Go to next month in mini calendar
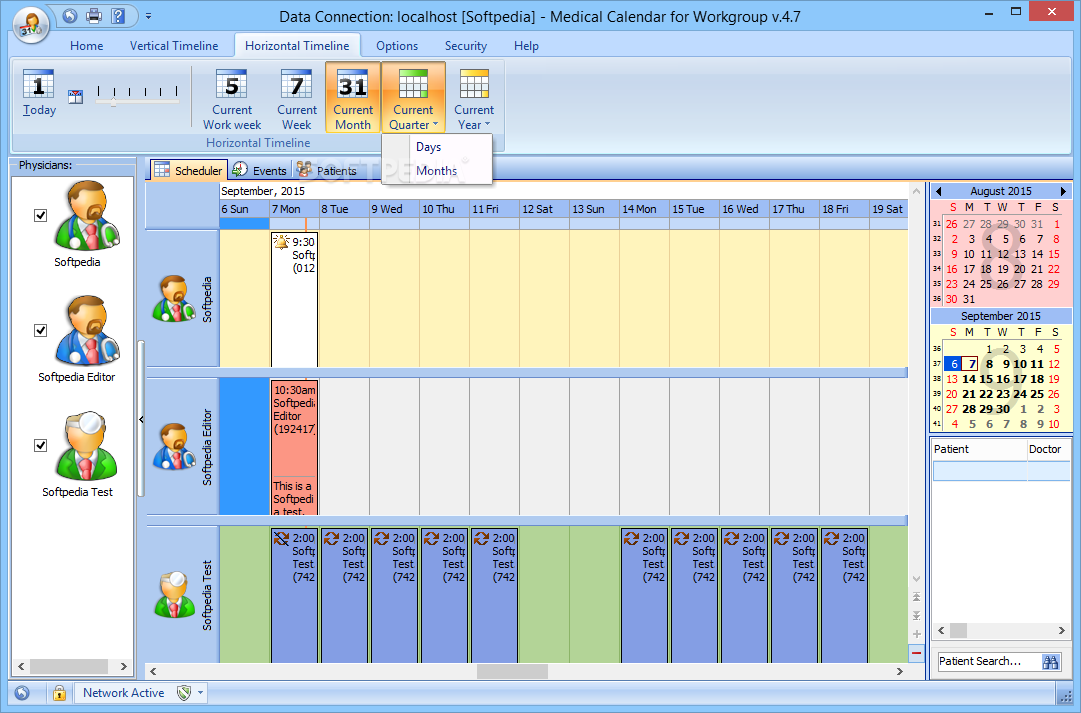 coord(1063,191)
